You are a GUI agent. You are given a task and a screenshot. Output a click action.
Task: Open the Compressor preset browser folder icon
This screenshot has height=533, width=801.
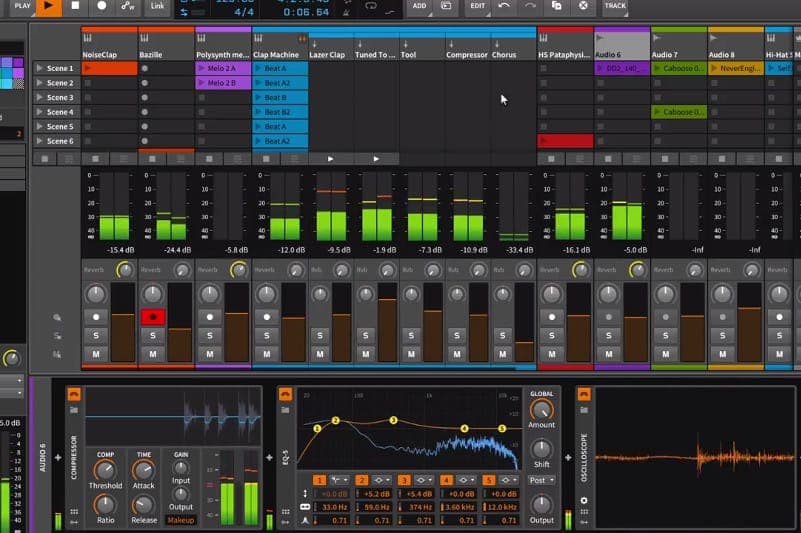coord(74,410)
